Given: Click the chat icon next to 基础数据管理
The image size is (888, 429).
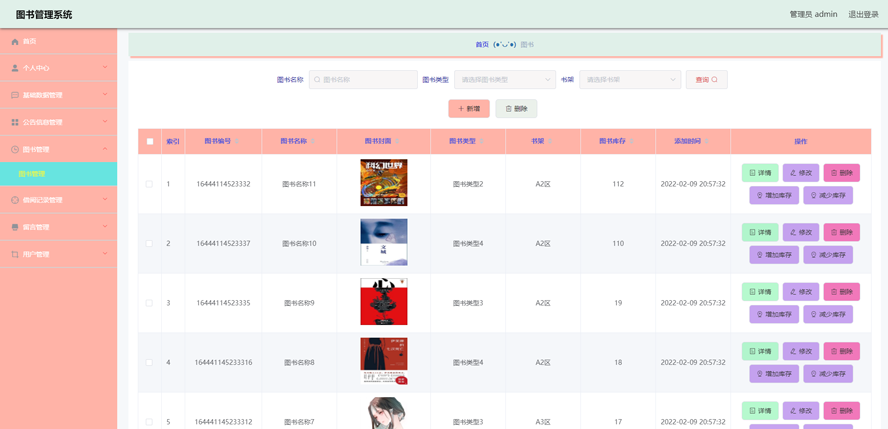Looking at the screenshot, I should point(15,95).
